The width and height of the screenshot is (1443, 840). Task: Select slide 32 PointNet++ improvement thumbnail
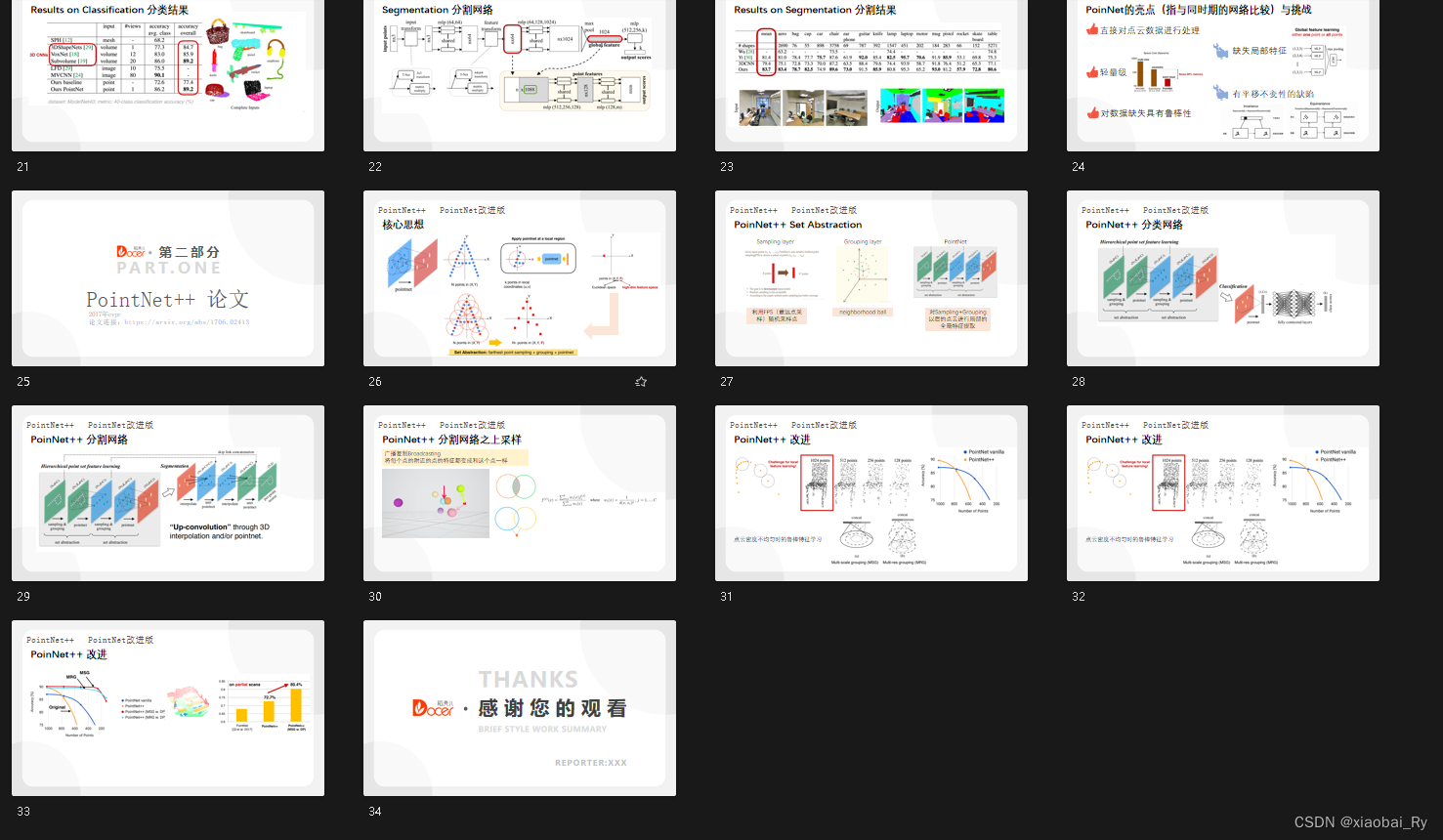click(x=1223, y=493)
